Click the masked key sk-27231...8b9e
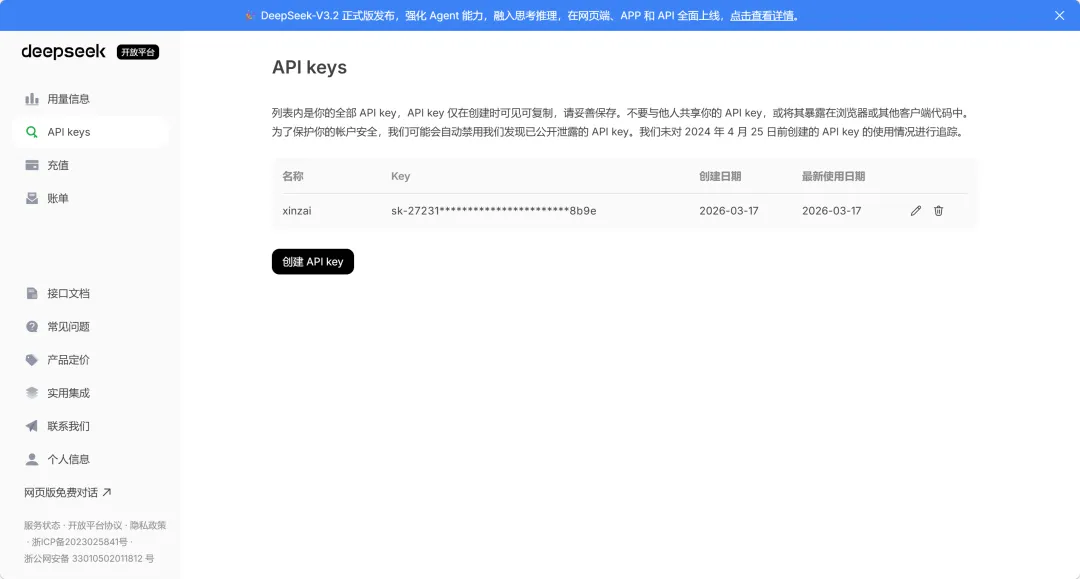Screen dimensions: 1080x579 click(x=494, y=211)
